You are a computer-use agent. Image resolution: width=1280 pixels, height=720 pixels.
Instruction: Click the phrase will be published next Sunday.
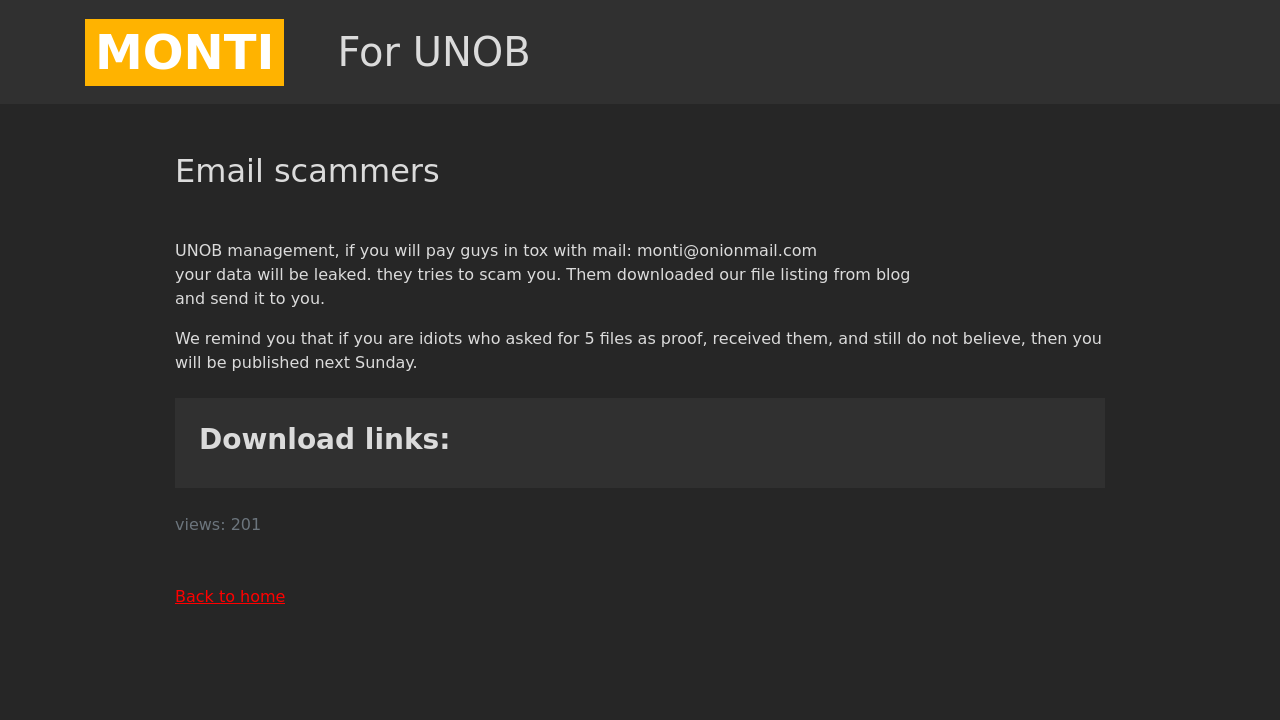click(296, 363)
